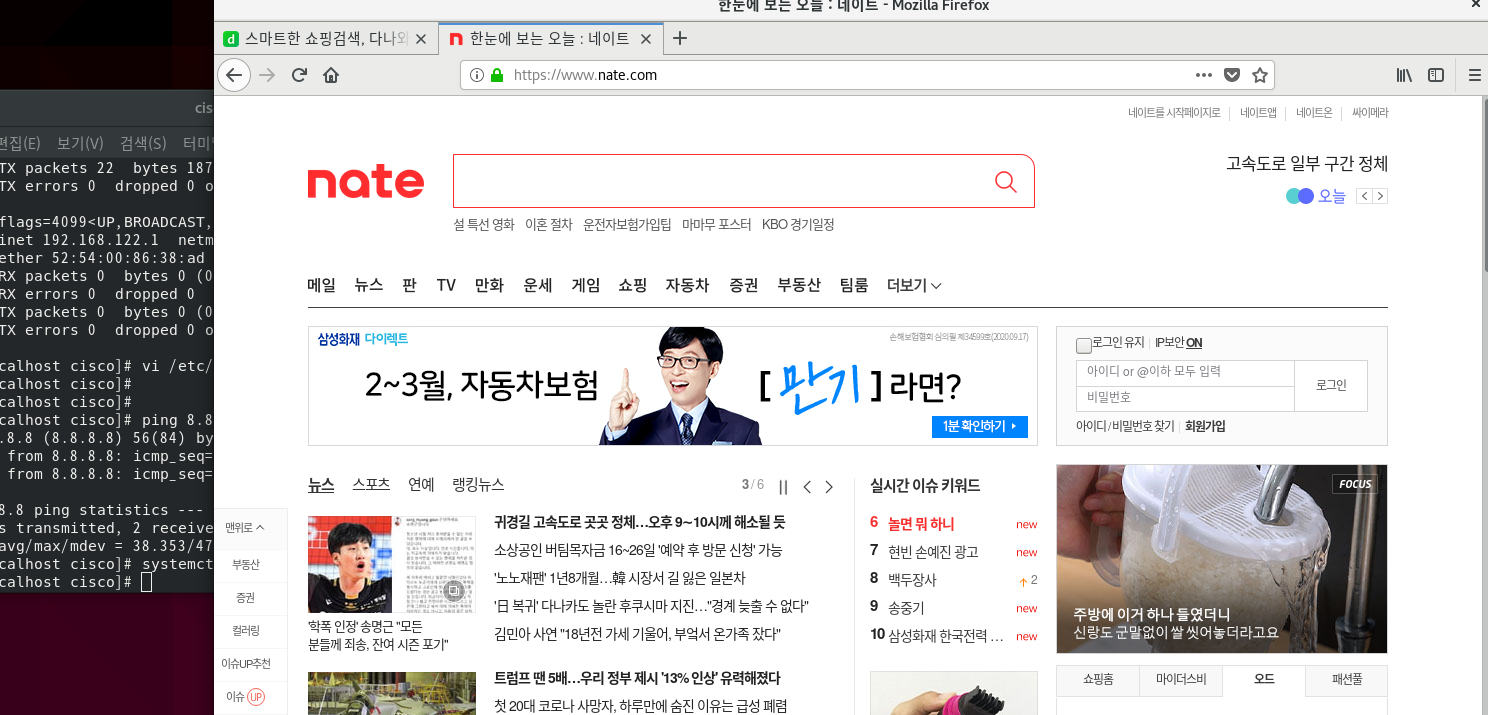Click headline 고속도로 일부 구간 정체
Image resolution: width=1488 pixels, height=715 pixels.
pos(1307,164)
